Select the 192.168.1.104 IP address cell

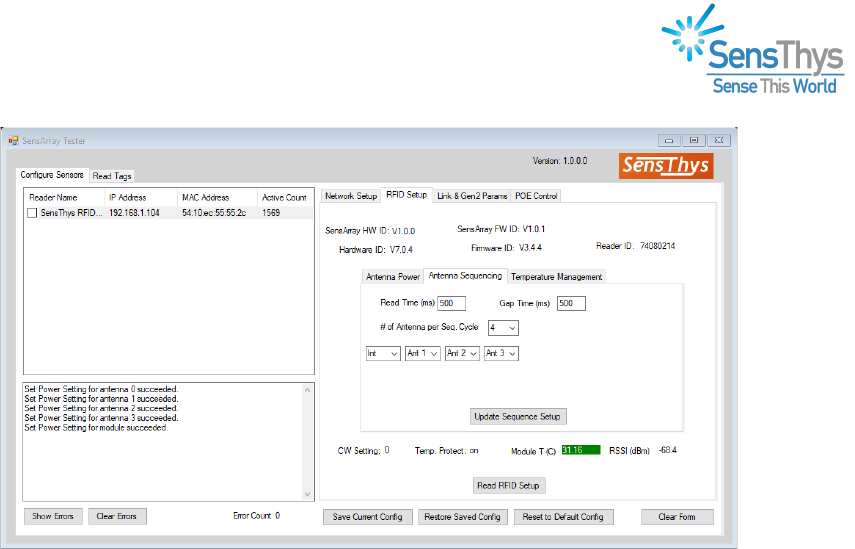click(x=134, y=213)
